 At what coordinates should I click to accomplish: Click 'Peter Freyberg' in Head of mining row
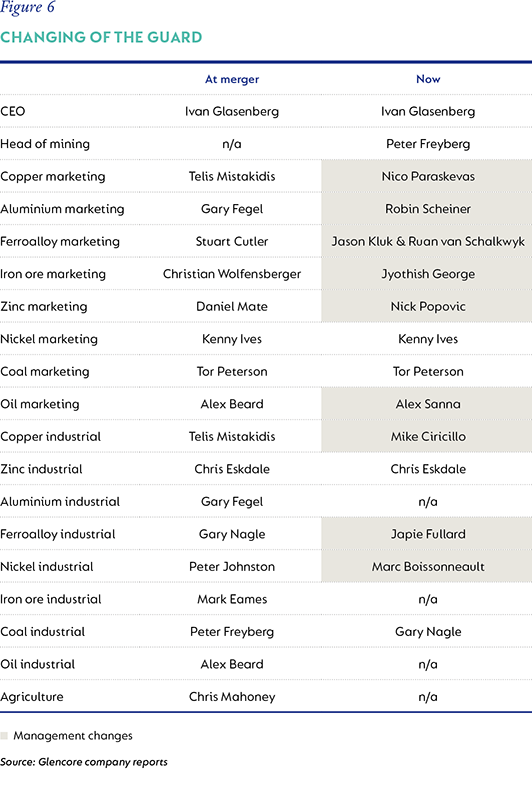[x=428, y=144]
